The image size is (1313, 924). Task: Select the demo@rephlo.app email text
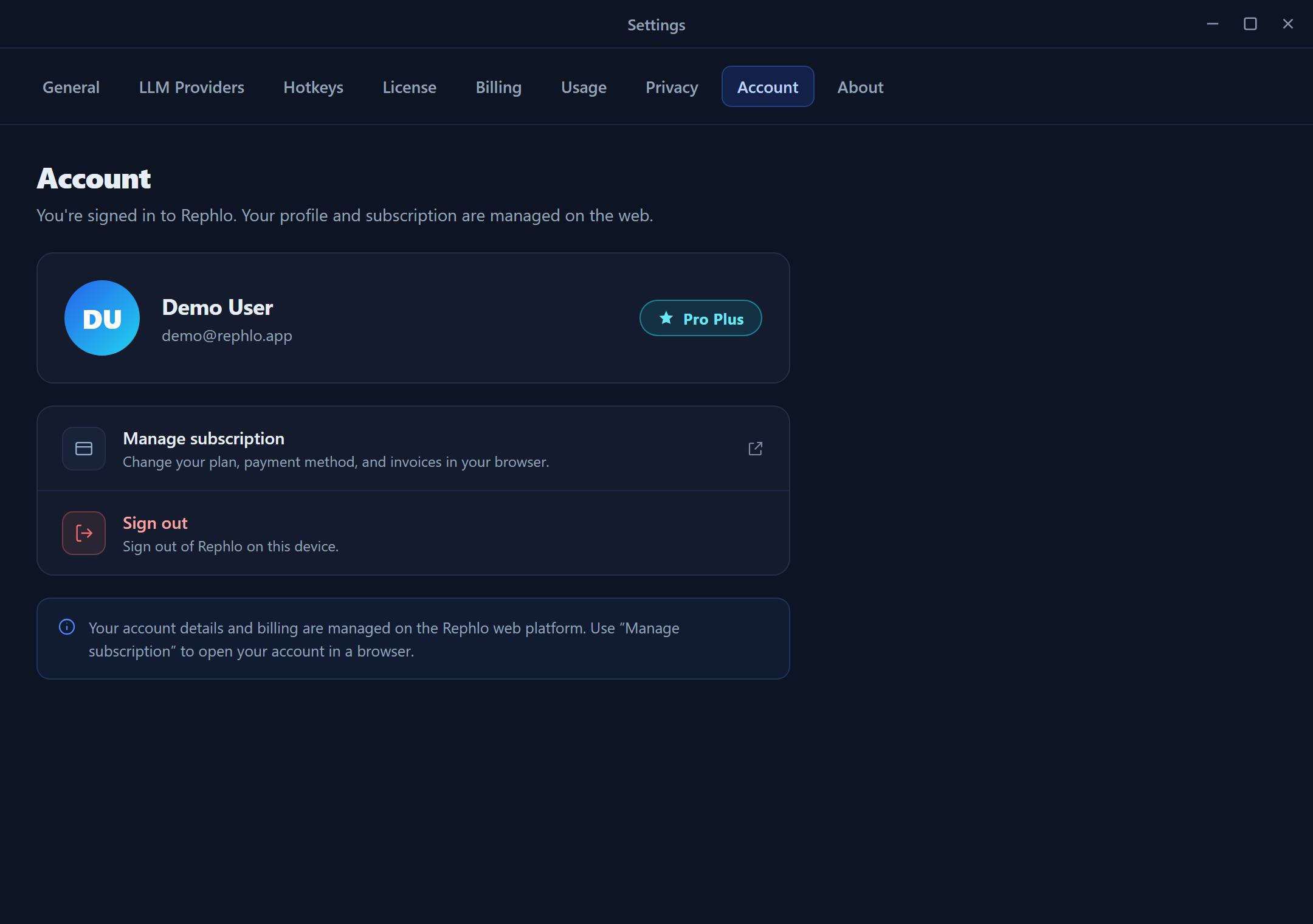tap(227, 336)
